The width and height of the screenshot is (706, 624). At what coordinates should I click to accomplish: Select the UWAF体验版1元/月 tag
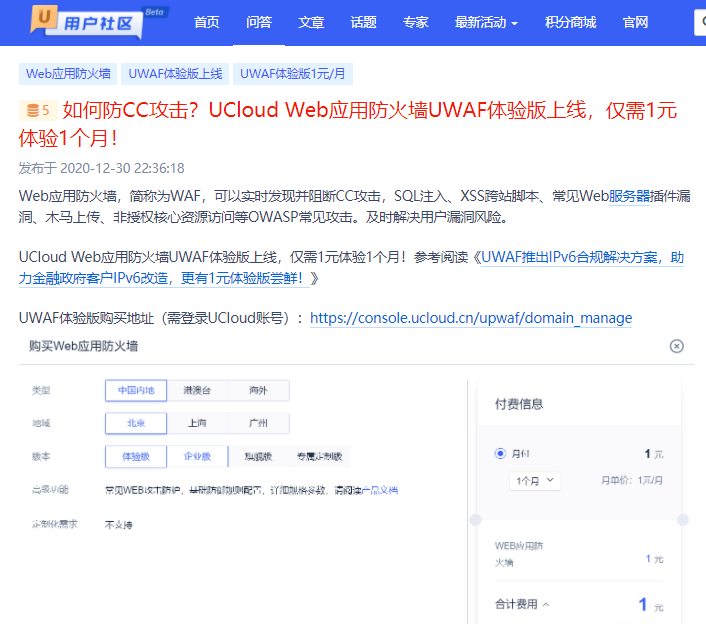click(x=293, y=74)
